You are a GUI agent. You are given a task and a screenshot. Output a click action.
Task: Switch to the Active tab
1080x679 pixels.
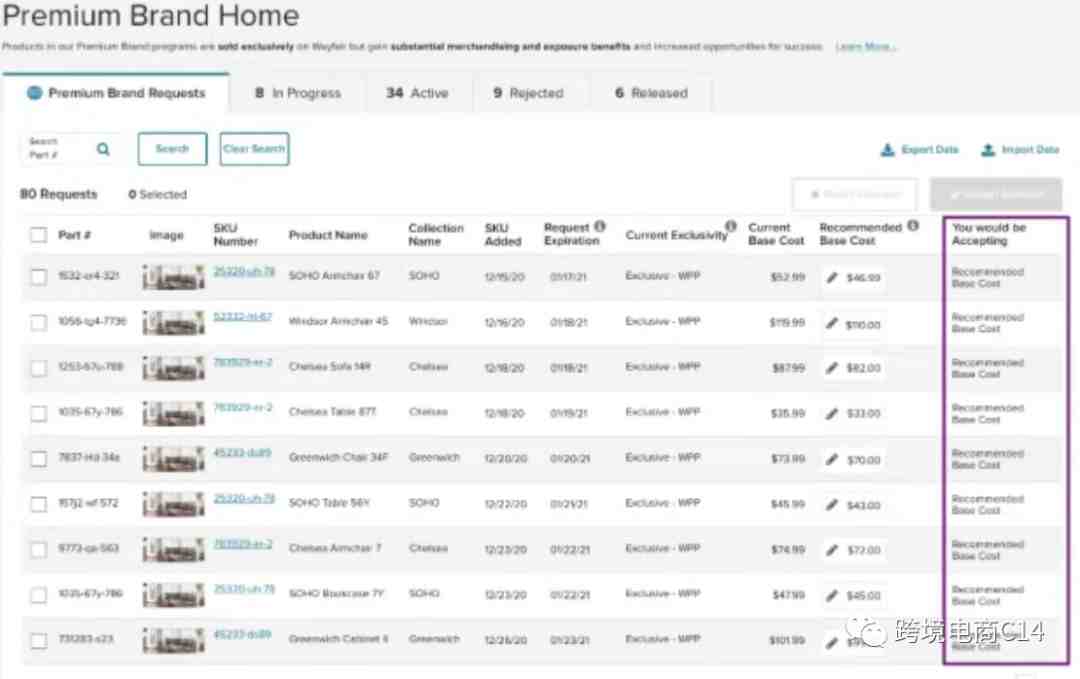pos(417,93)
